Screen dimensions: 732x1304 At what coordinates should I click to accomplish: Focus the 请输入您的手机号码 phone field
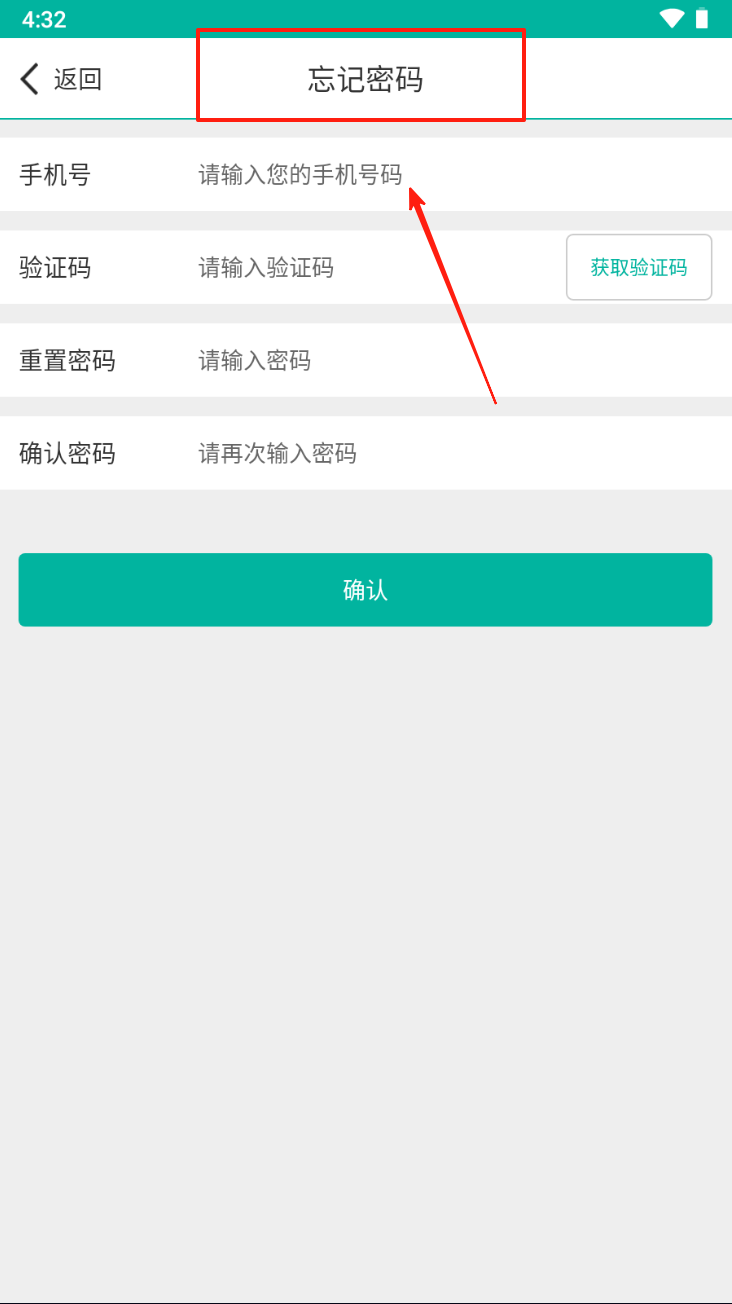pos(455,175)
